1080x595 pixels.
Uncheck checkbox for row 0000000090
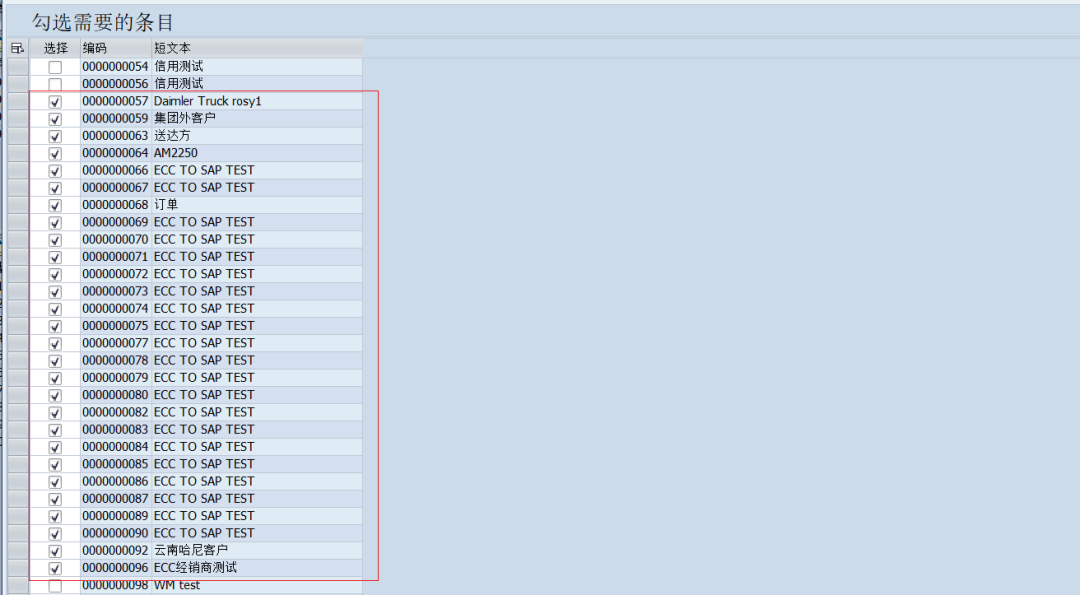[x=55, y=534]
